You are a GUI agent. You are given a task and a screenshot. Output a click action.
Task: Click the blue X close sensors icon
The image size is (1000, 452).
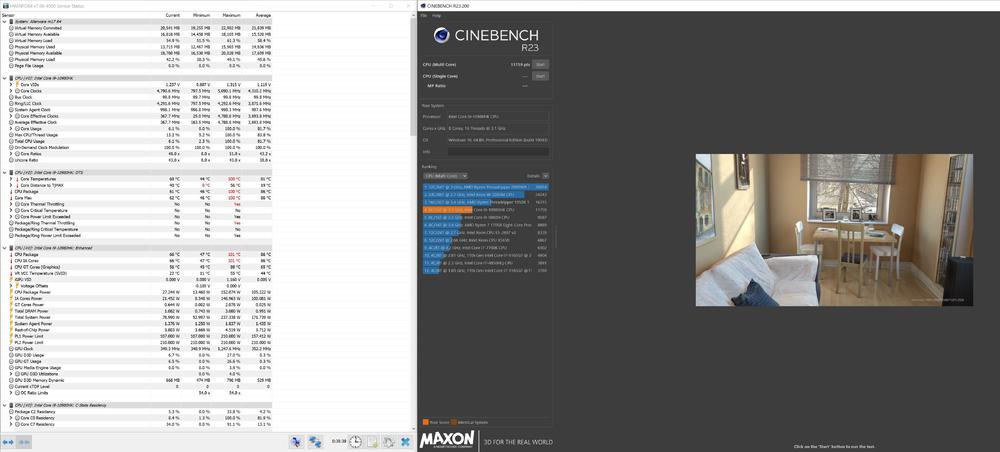(x=405, y=441)
